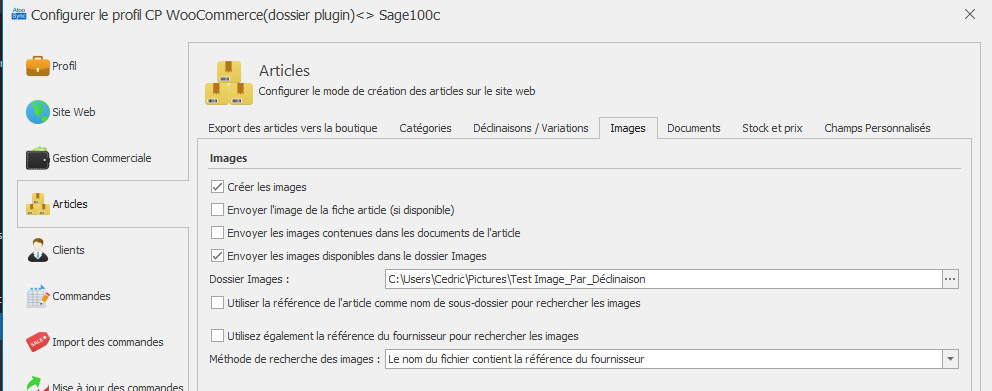Click the Articles boxes icon in sidebar

pos(38,204)
